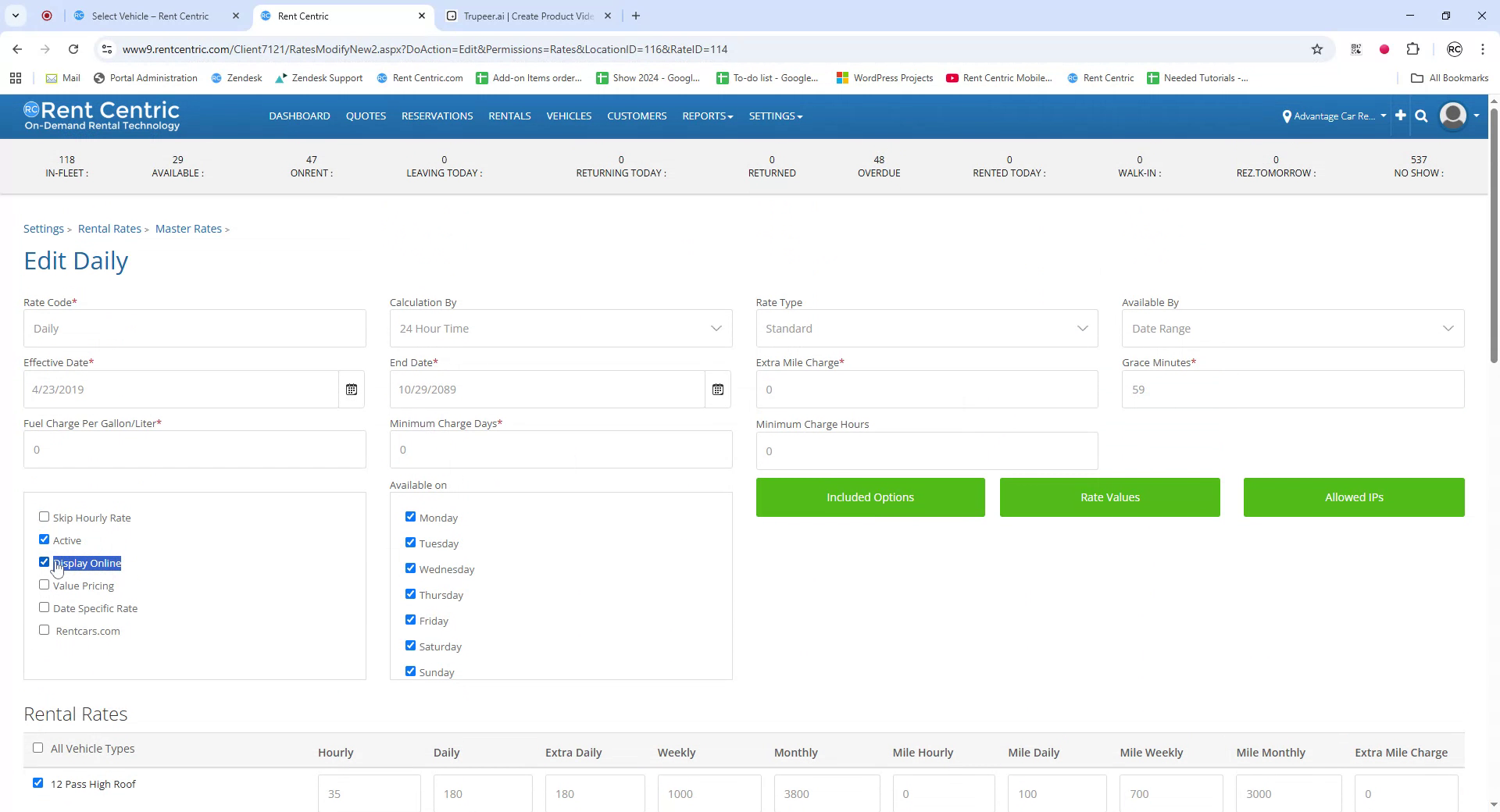Click the plus icon next to location selector

[1399, 116]
